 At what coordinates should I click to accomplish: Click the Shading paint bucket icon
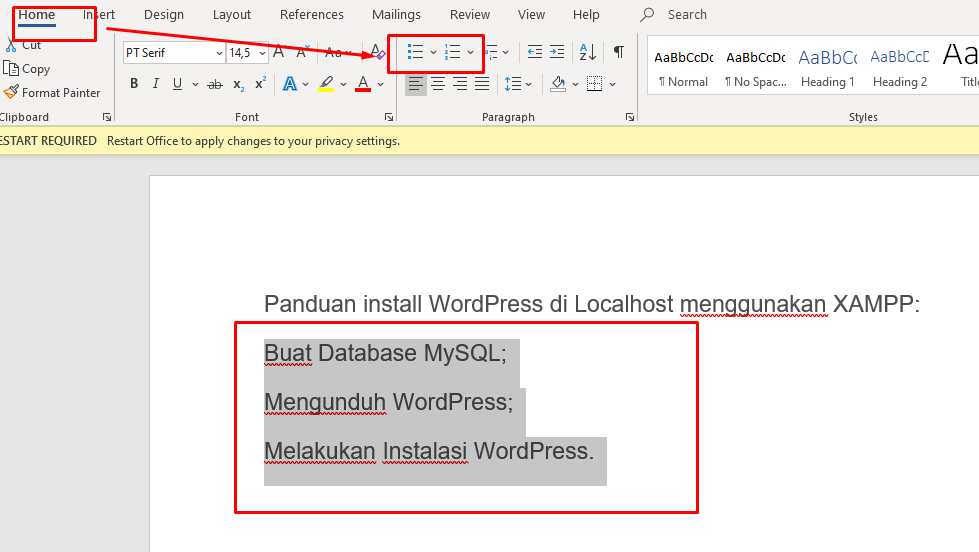click(558, 84)
